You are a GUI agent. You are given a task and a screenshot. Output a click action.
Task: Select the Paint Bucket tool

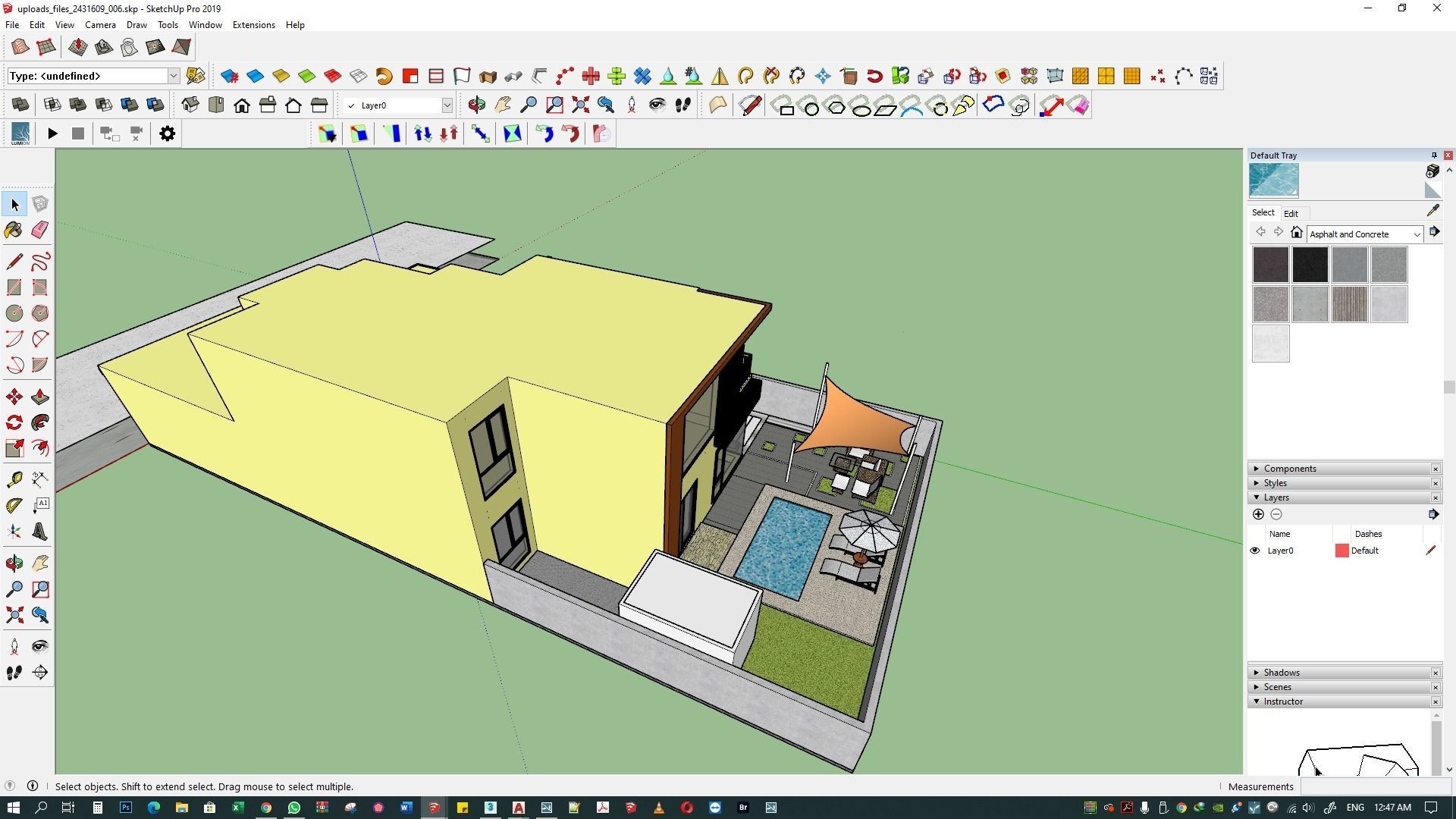pos(14,230)
